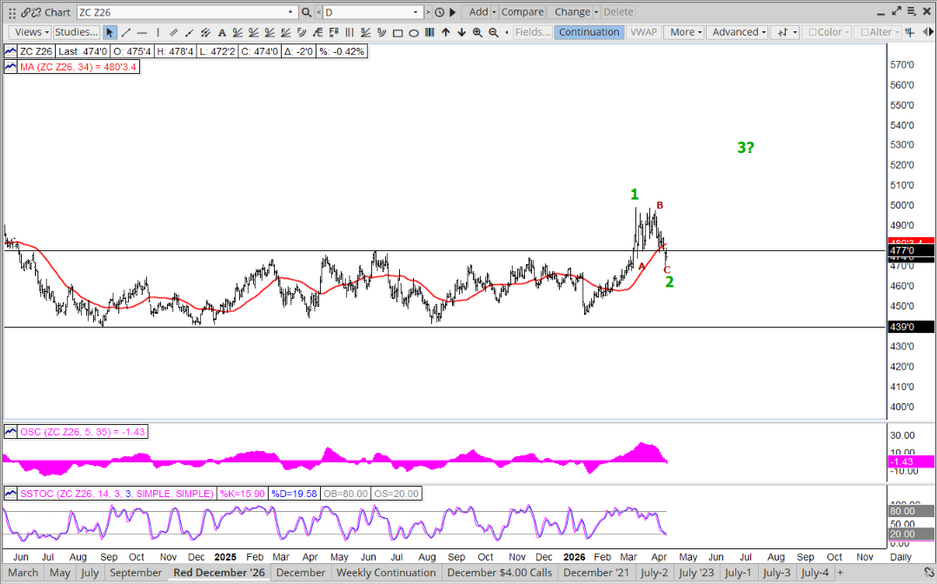This screenshot has width=937, height=584.
Task: Click the ZC Z26 study label icon
Action: coord(11,51)
